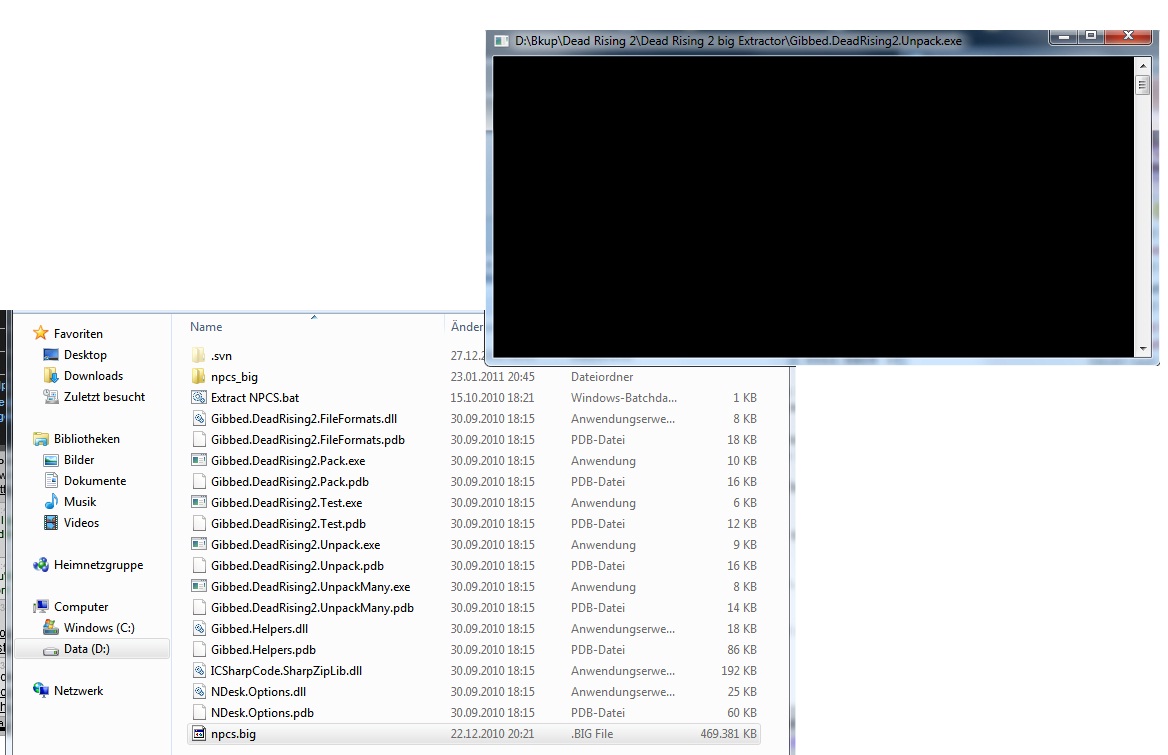Click the Musik note icon
This screenshot has width=1168, height=755.
[51, 501]
